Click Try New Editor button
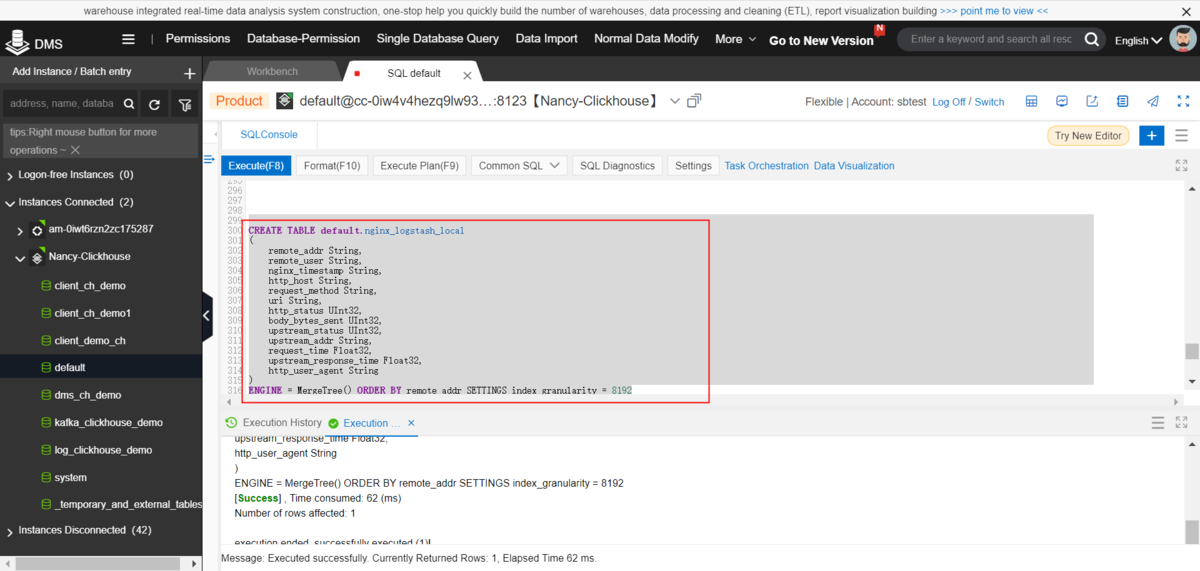 tap(1088, 136)
